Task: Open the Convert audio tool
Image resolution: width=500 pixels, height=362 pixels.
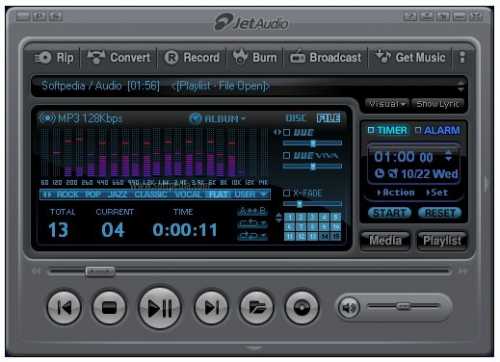Action: tap(119, 58)
